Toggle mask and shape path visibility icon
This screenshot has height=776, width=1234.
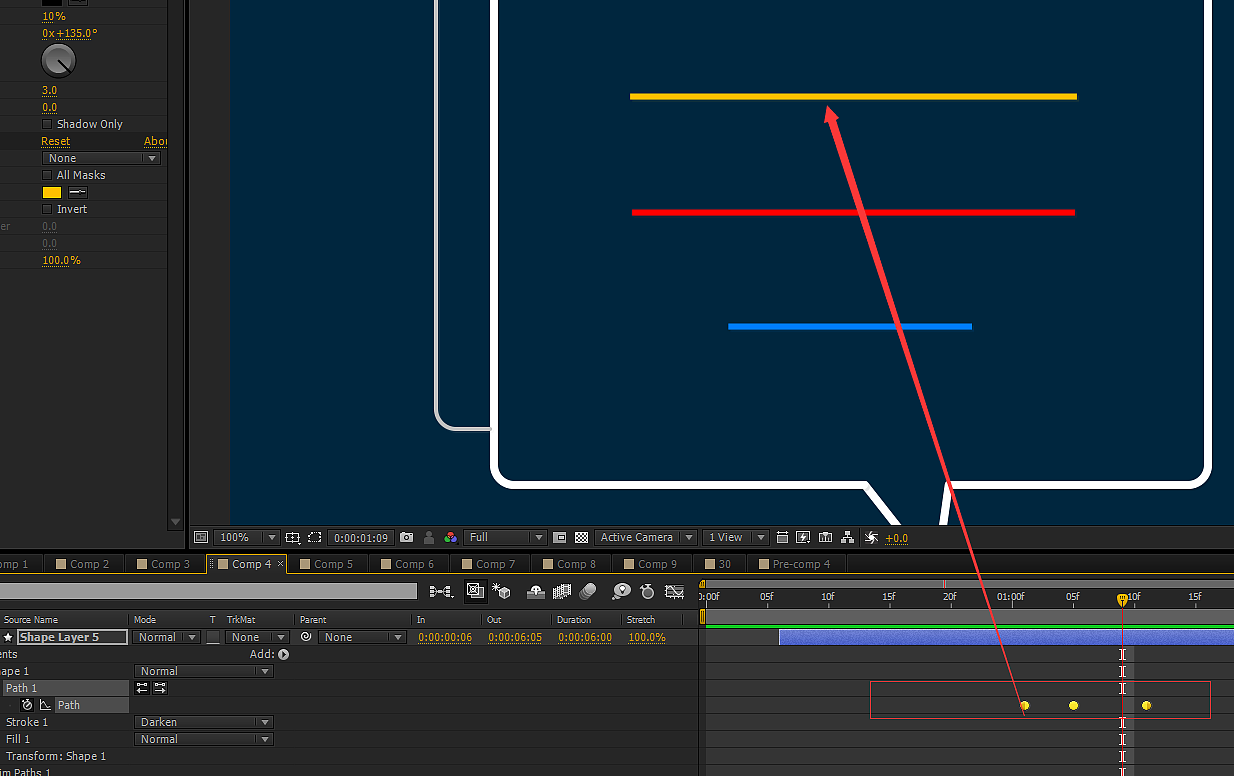[314, 537]
